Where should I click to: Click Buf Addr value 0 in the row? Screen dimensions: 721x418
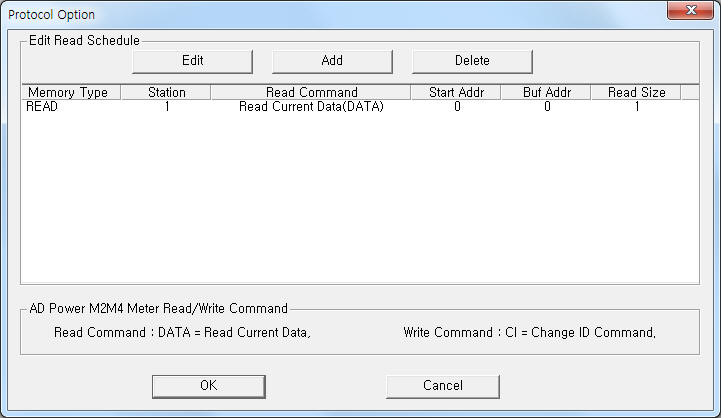click(547, 107)
